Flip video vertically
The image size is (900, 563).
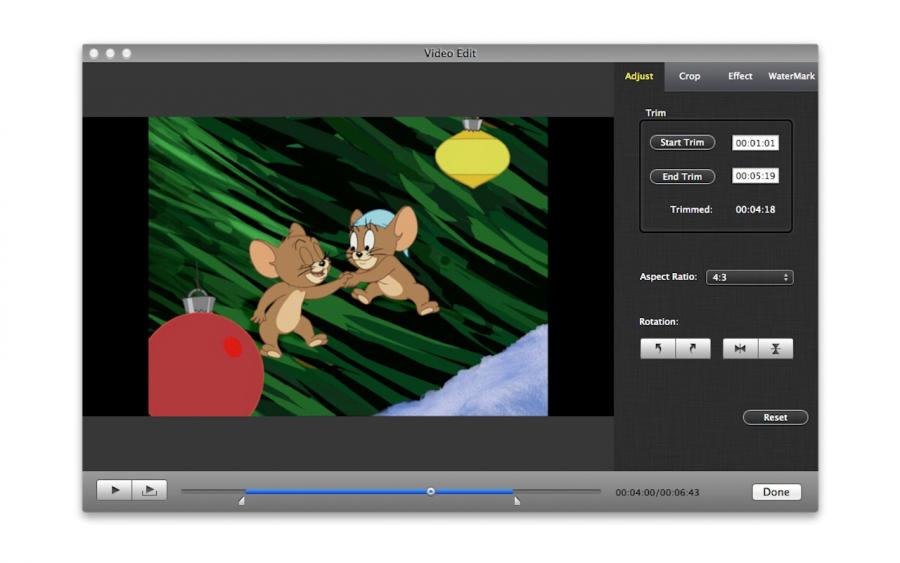pos(775,348)
